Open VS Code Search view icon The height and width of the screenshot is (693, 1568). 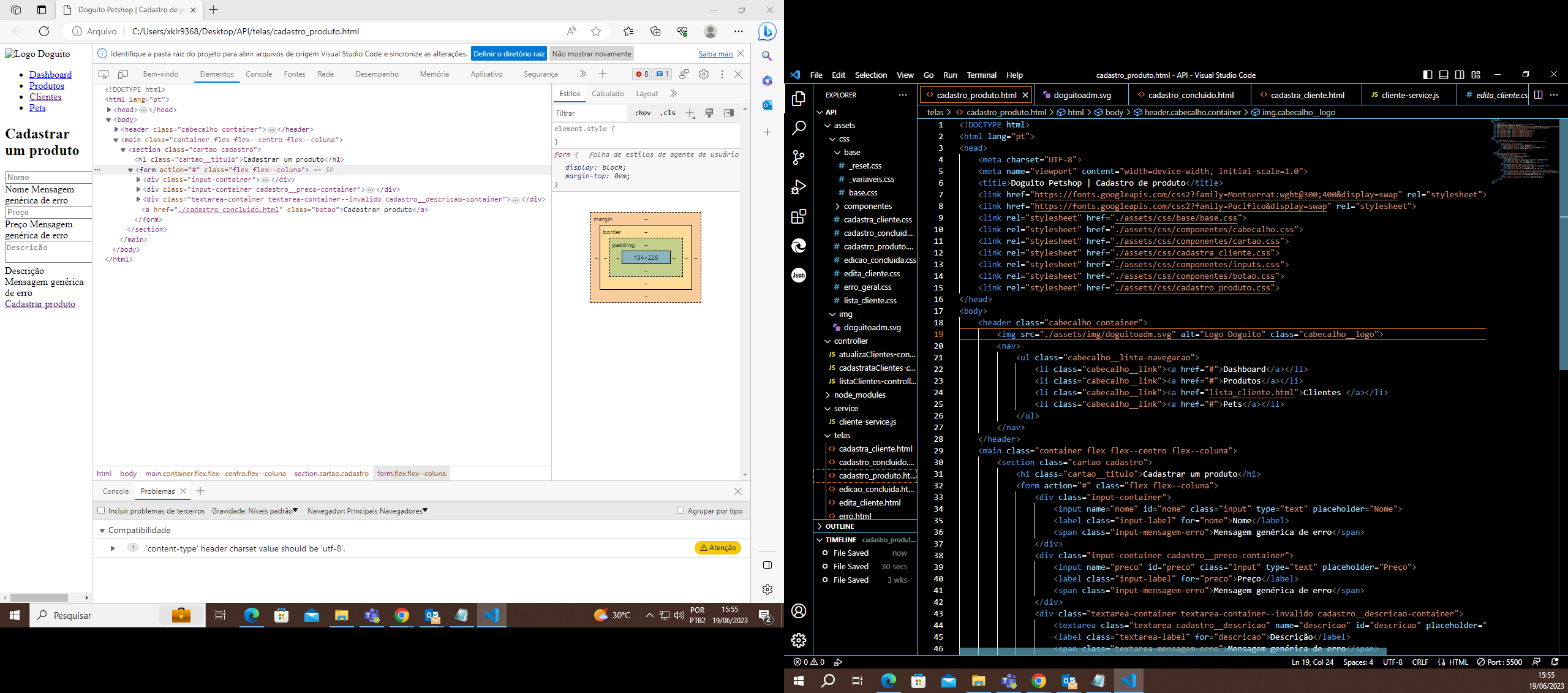tap(799, 128)
